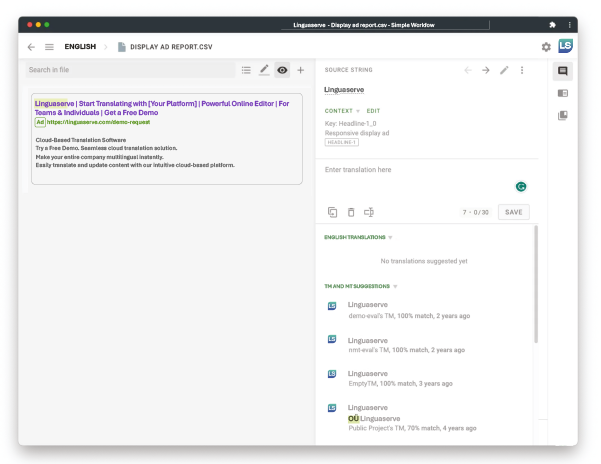The image size is (601, 464).
Task: Go to next source string arrow
Action: point(486,70)
